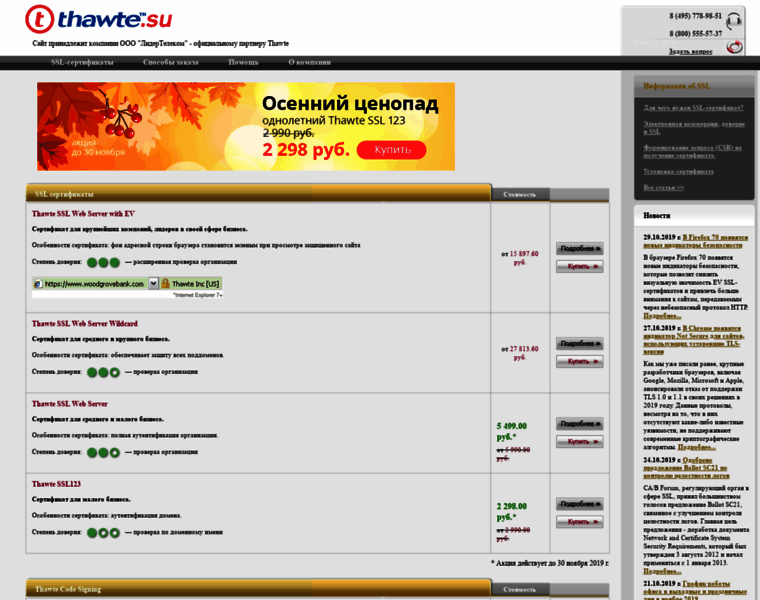
Task: Click Подробнее for SSL Web Server with EV
Action: (580, 249)
